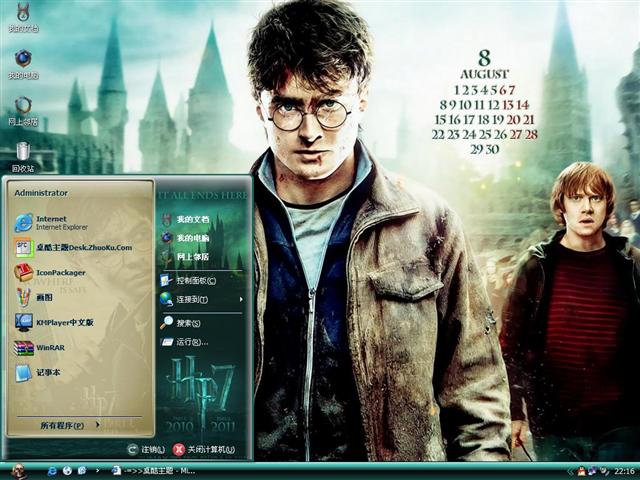Open the 我的文档 desktop icon
Viewport: 640px width, 480px height.
coord(24,17)
